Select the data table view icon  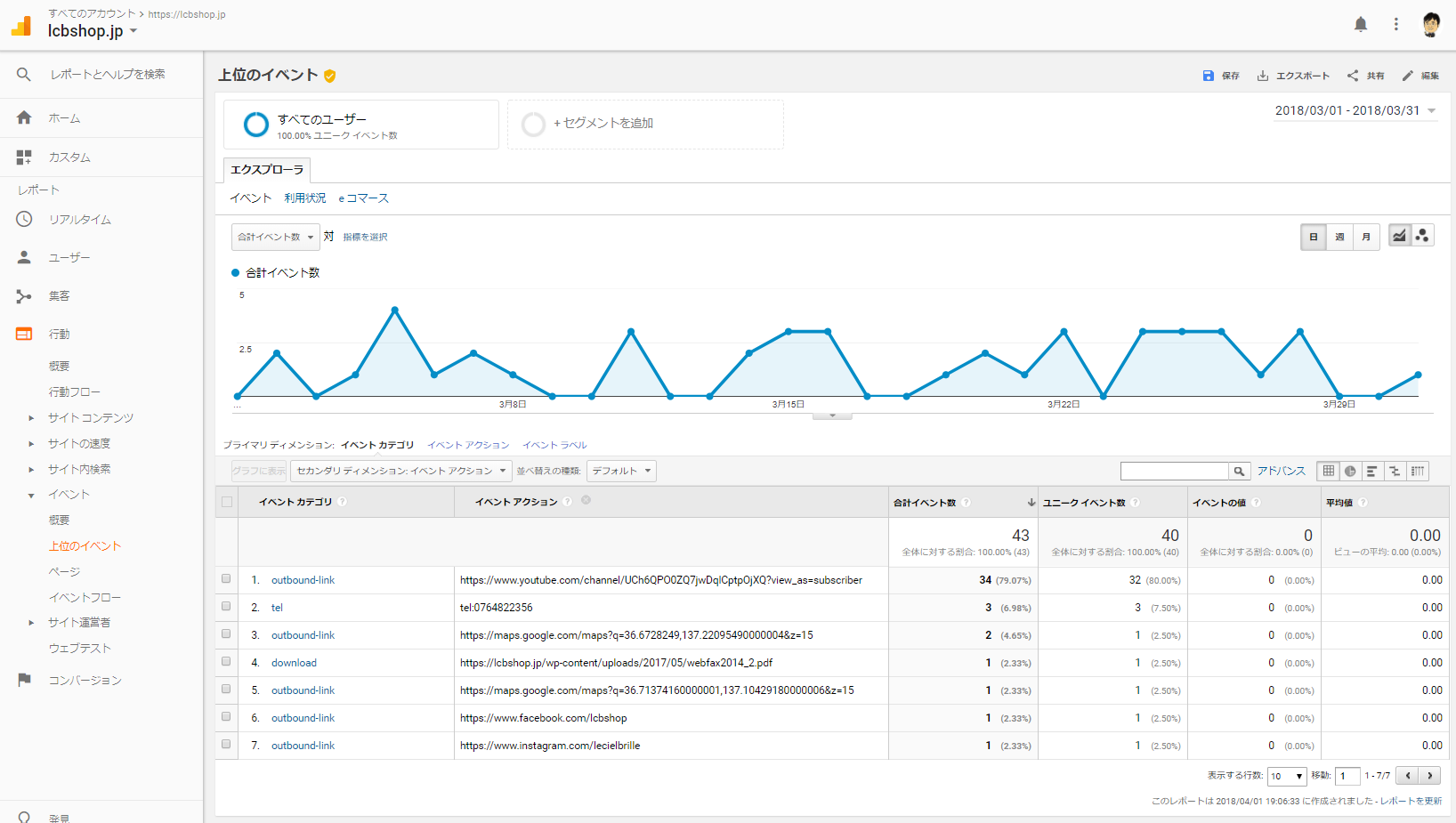point(1329,471)
